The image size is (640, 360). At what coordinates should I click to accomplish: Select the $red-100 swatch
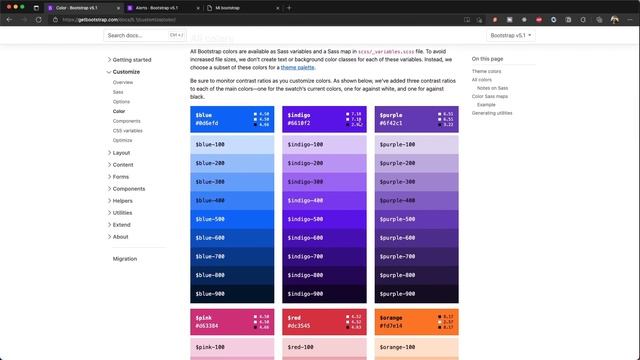click(324, 347)
